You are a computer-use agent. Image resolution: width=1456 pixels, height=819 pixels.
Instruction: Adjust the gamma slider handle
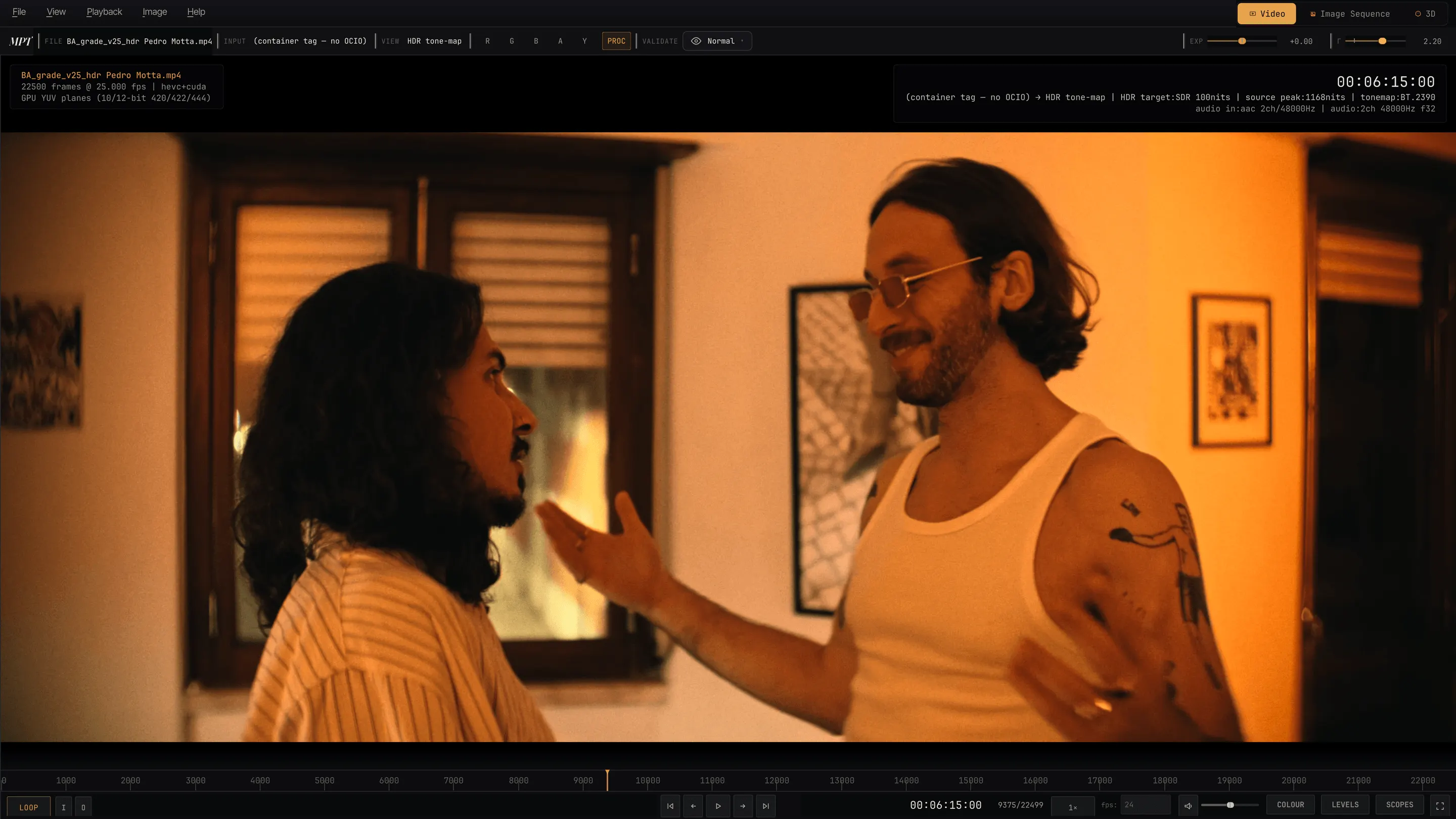point(1383,40)
